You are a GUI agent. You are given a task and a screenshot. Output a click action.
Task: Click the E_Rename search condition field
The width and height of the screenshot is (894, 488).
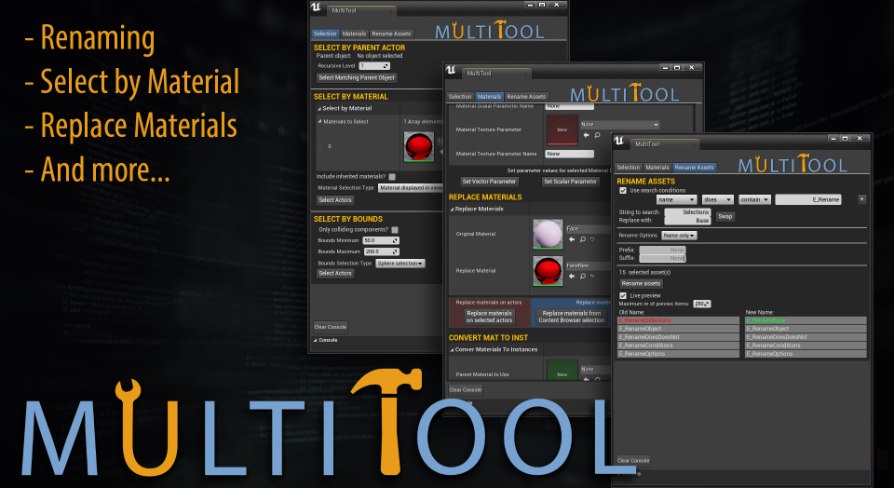point(808,200)
